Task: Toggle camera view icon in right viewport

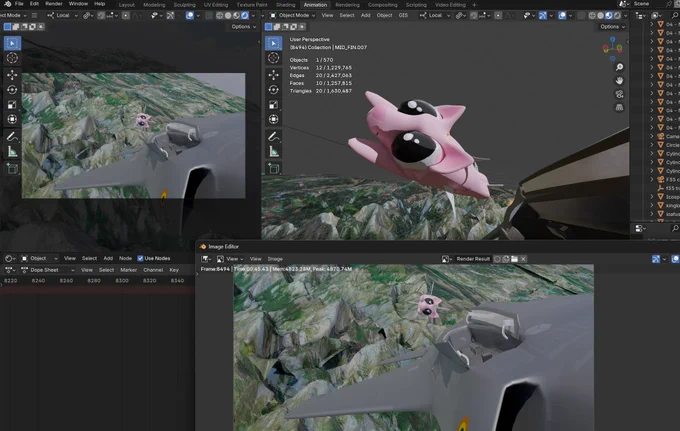Action: (619, 94)
